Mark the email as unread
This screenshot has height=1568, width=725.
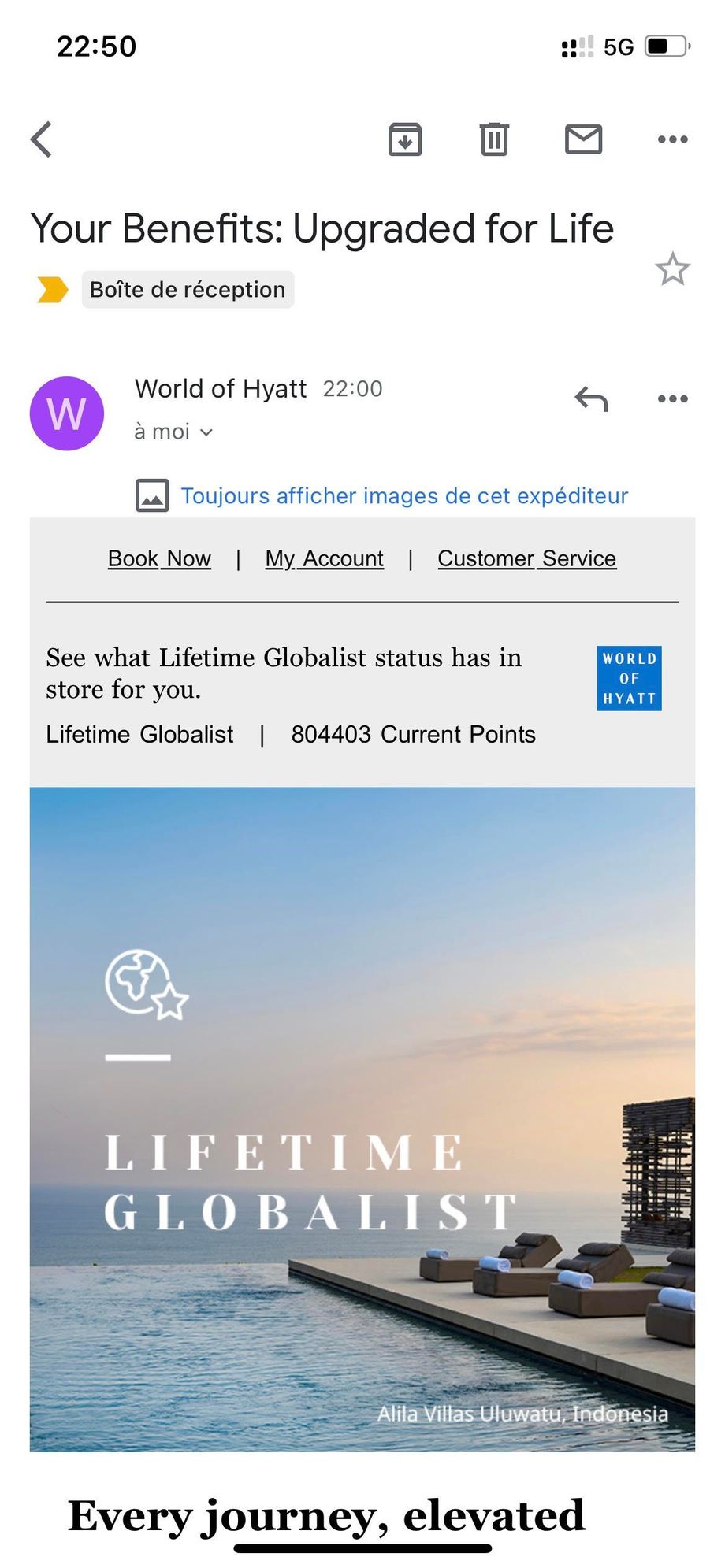[583, 139]
